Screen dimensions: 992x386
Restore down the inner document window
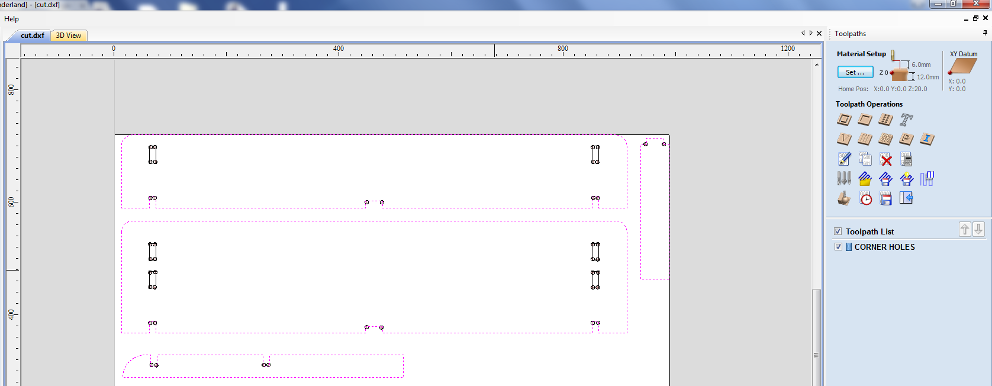976,19
